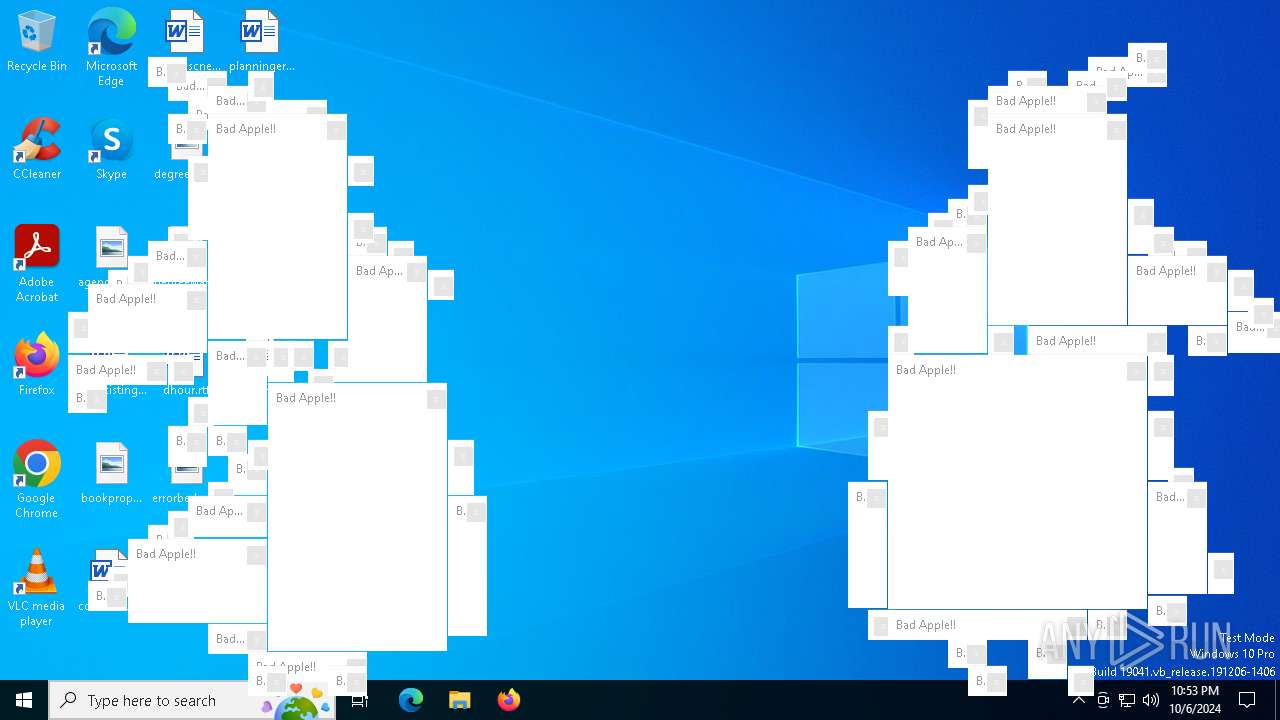Open the CCleaner desktop shortcut
This screenshot has height=720, width=1280.
[37, 150]
